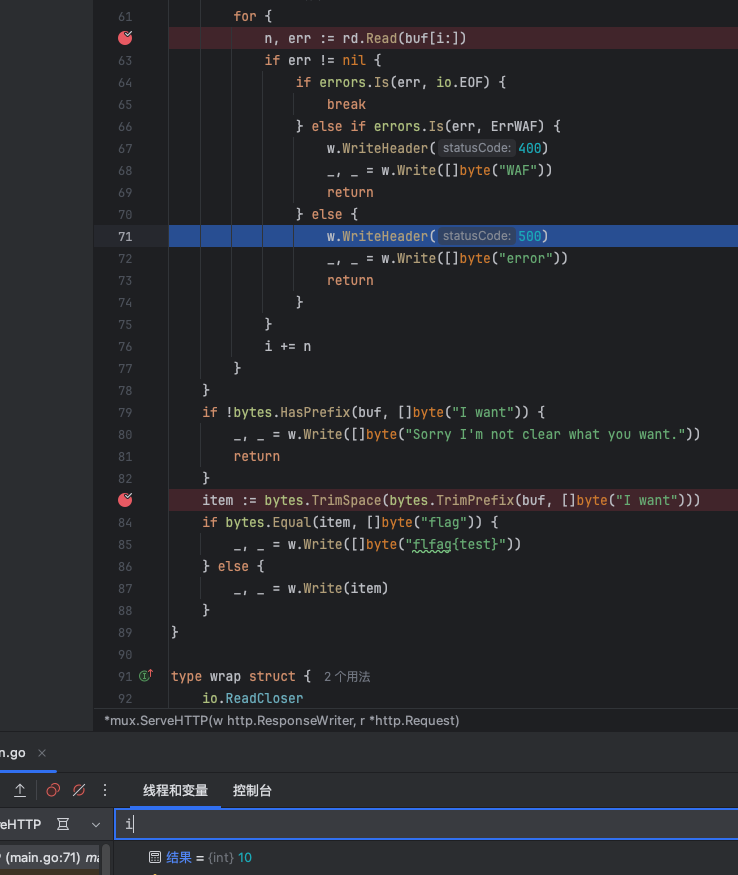Open the view breakpoints icon
Screen dimensions: 738x875
click(x=53, y=790)
